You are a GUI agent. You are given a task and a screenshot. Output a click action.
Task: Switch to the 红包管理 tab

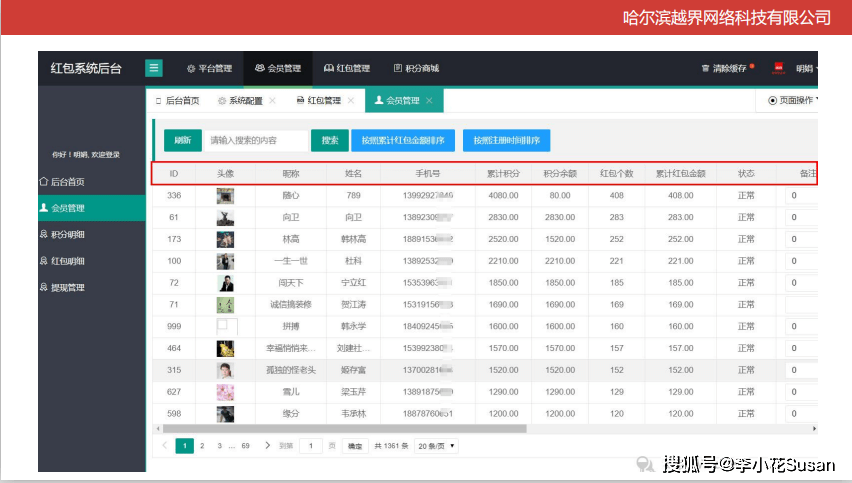pyautogui.click(x=319, y=101)
